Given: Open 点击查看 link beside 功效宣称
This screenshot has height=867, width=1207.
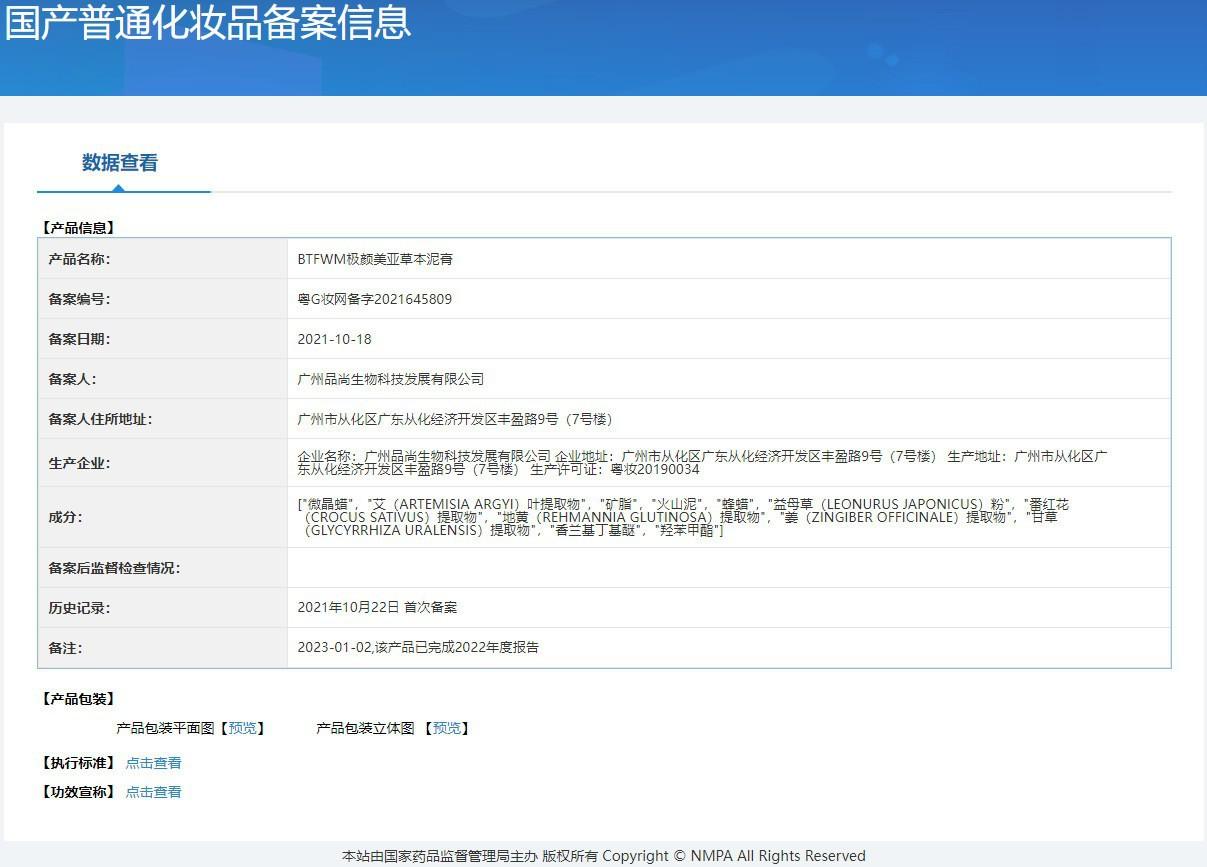Looking at the screenshot, I should [153, 792].
